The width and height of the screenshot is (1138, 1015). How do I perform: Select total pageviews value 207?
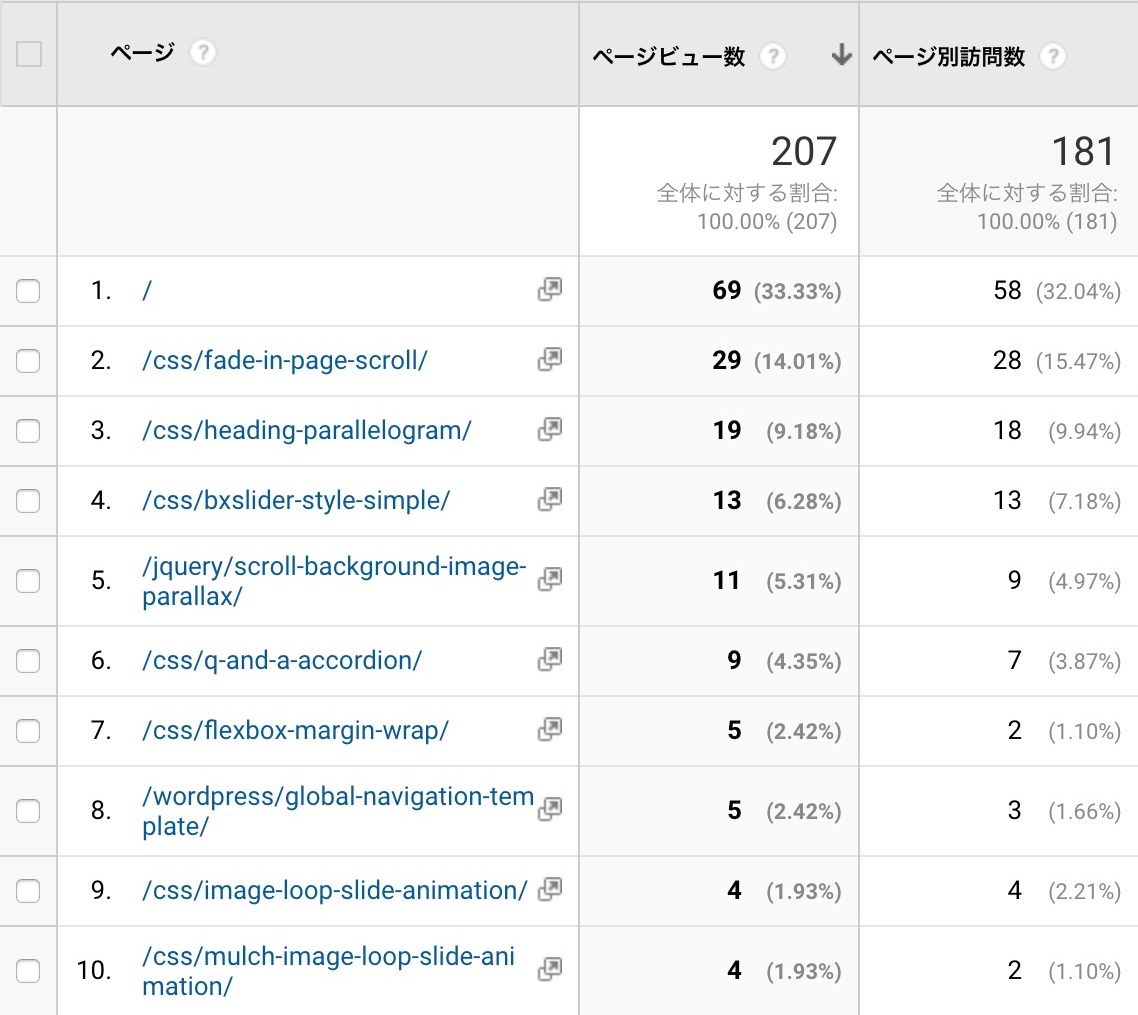[x=803, y=151]
